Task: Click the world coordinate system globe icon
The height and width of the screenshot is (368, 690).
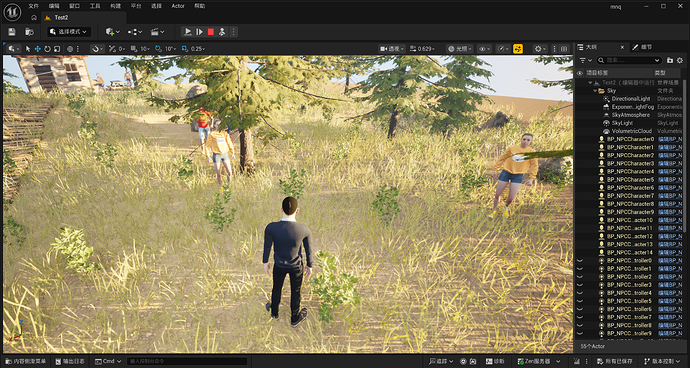Action: pyautogui.click(x=70, y=49)
